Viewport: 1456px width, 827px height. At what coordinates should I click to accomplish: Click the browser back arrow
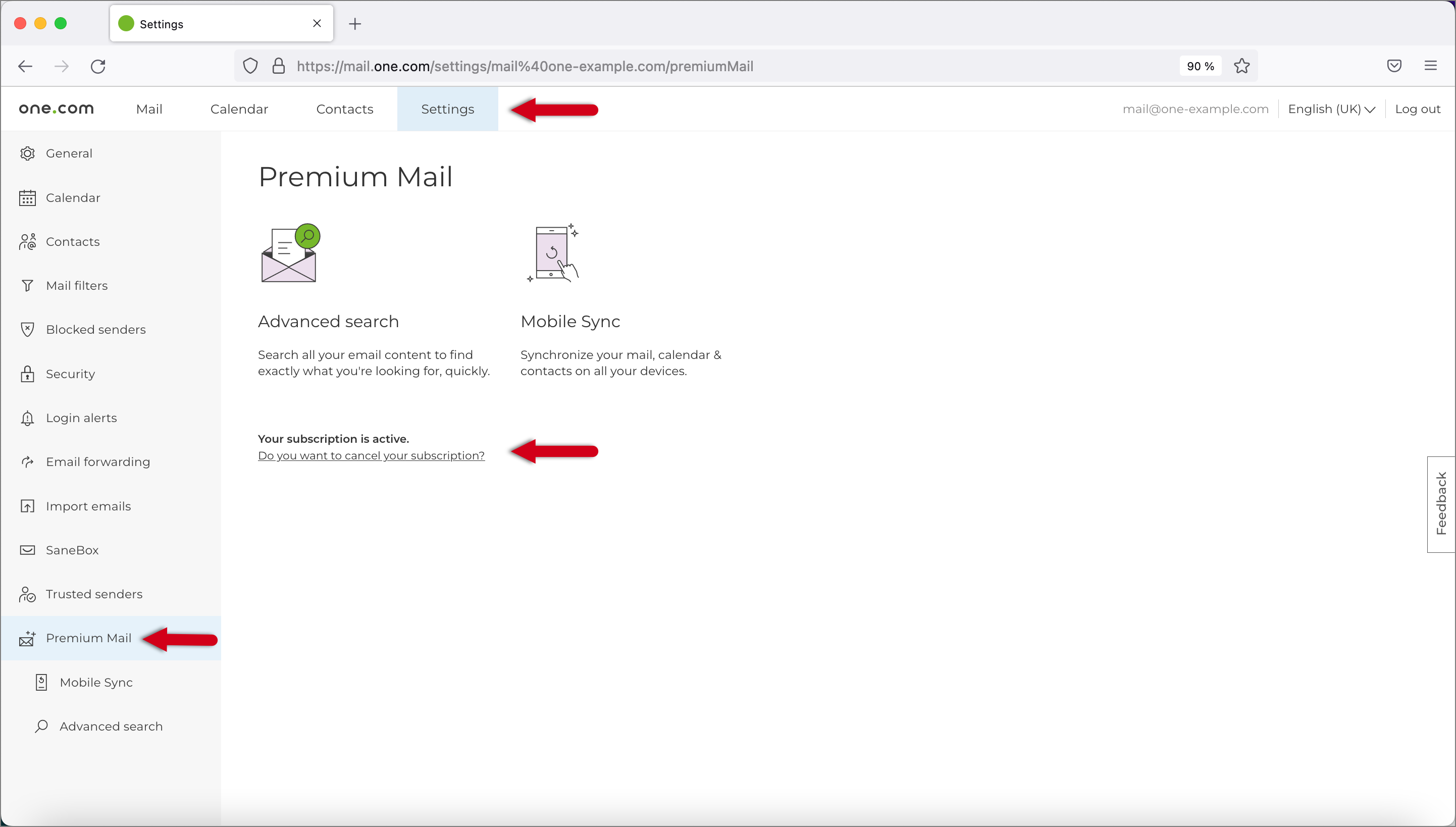25,67
